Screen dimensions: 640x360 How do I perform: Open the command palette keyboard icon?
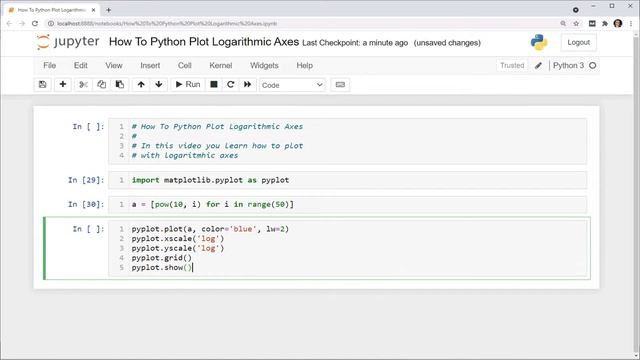click(340, 84)
